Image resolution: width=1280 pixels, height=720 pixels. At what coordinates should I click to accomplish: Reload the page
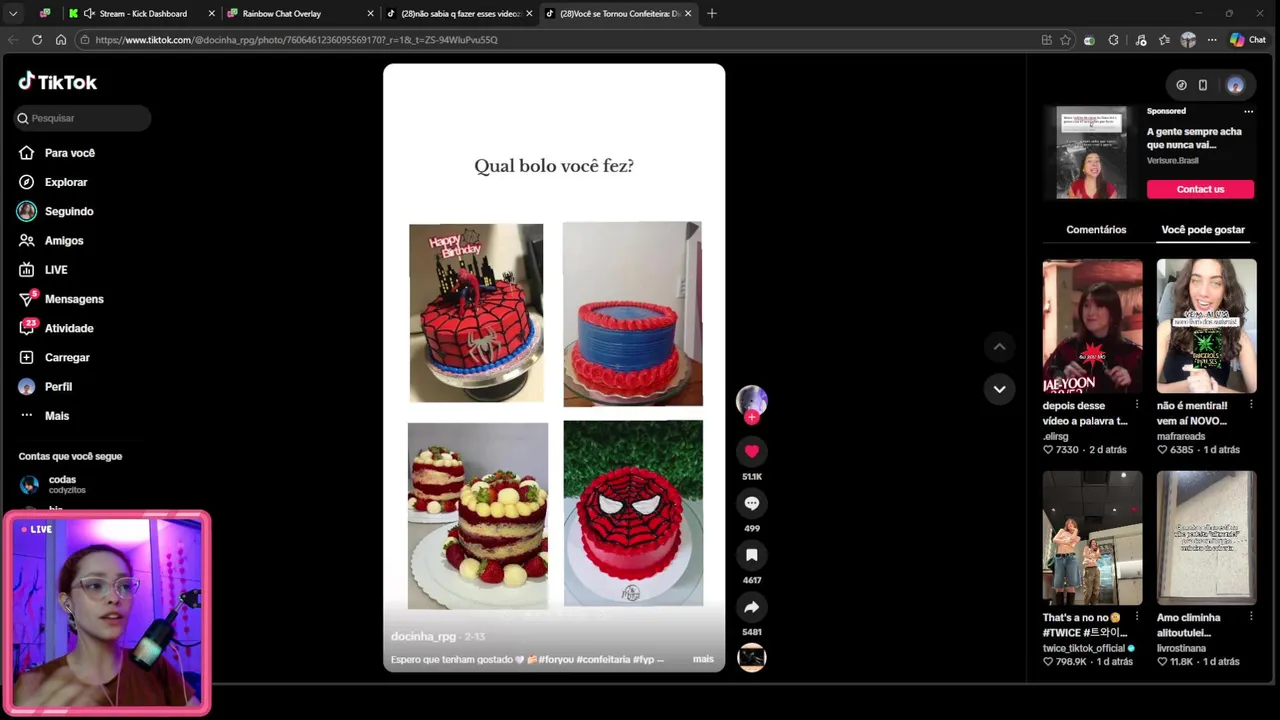[37, 40]
